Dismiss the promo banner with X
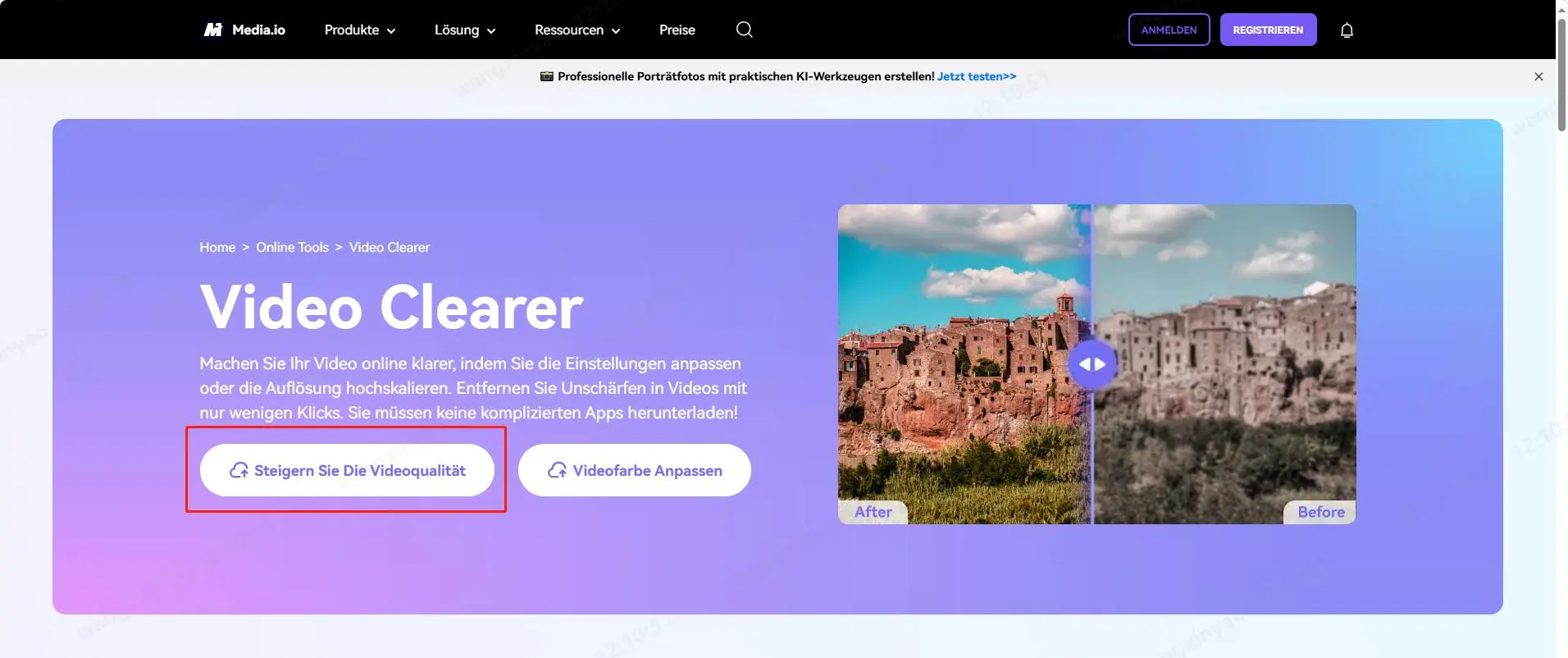The image size is (1568, 658). click(x=1538, y=76)
